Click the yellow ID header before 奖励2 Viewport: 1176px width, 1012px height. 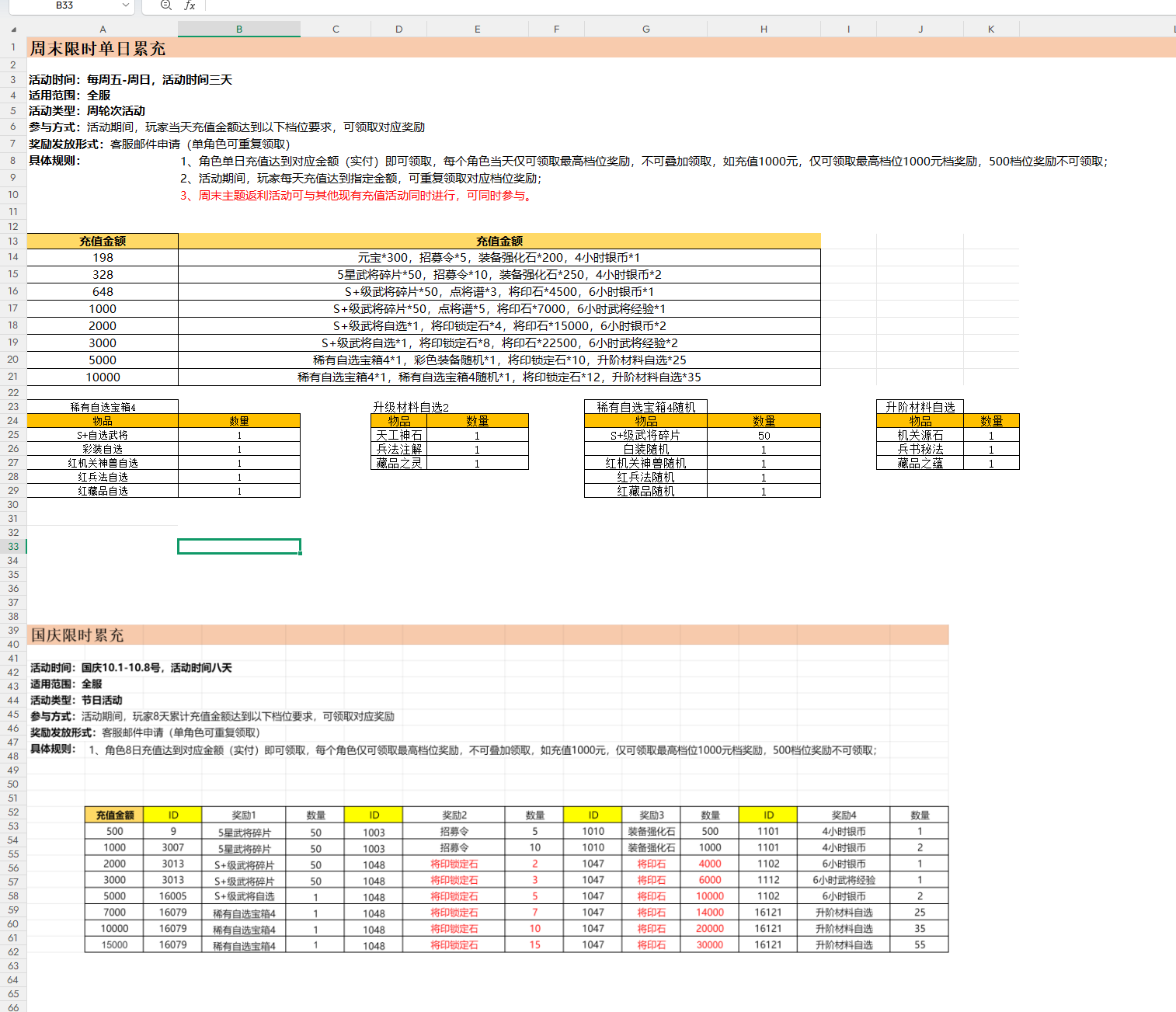tap(374, 815)
